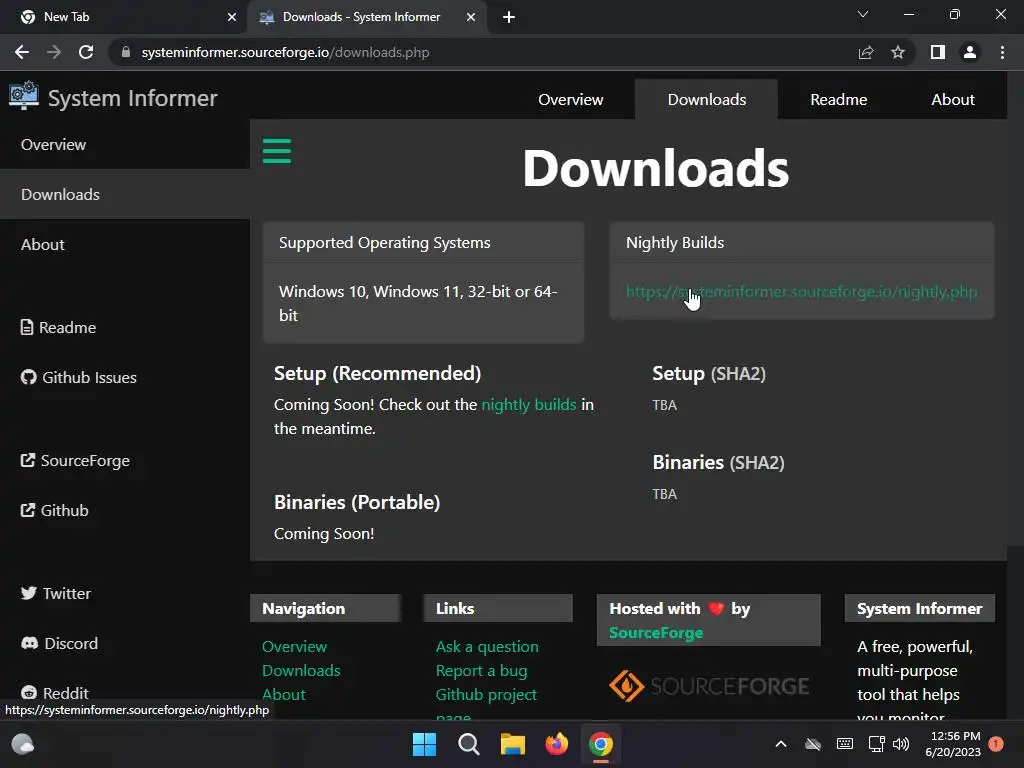
Task: Open the Readme top navigation tab
Action: (839, 99)
